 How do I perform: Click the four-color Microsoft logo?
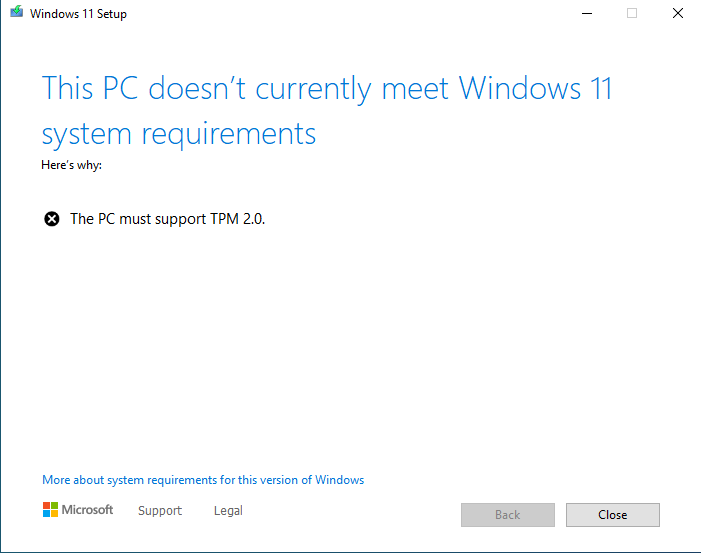coord(51,510)
